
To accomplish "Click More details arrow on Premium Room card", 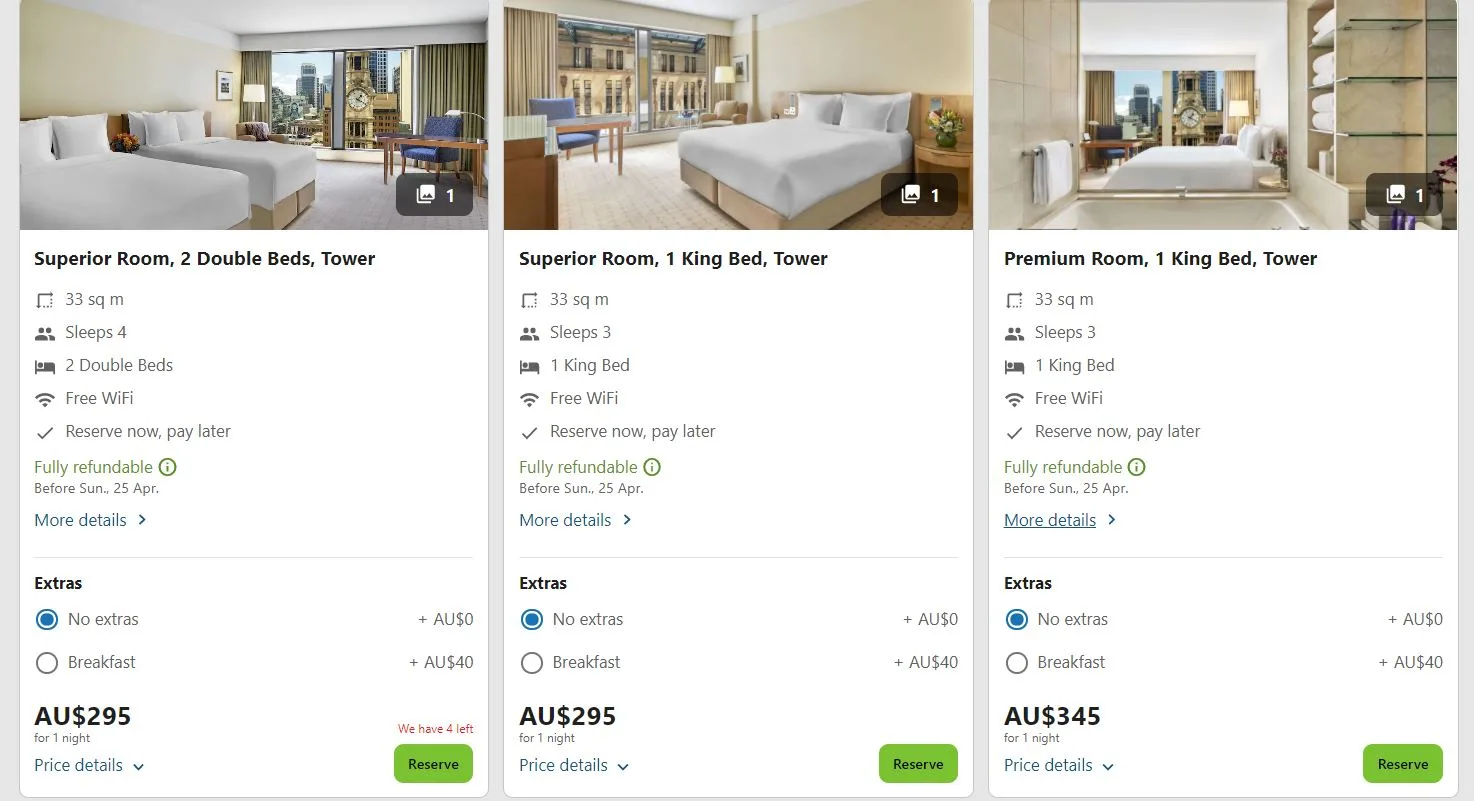I will [x=1112, y=520].
